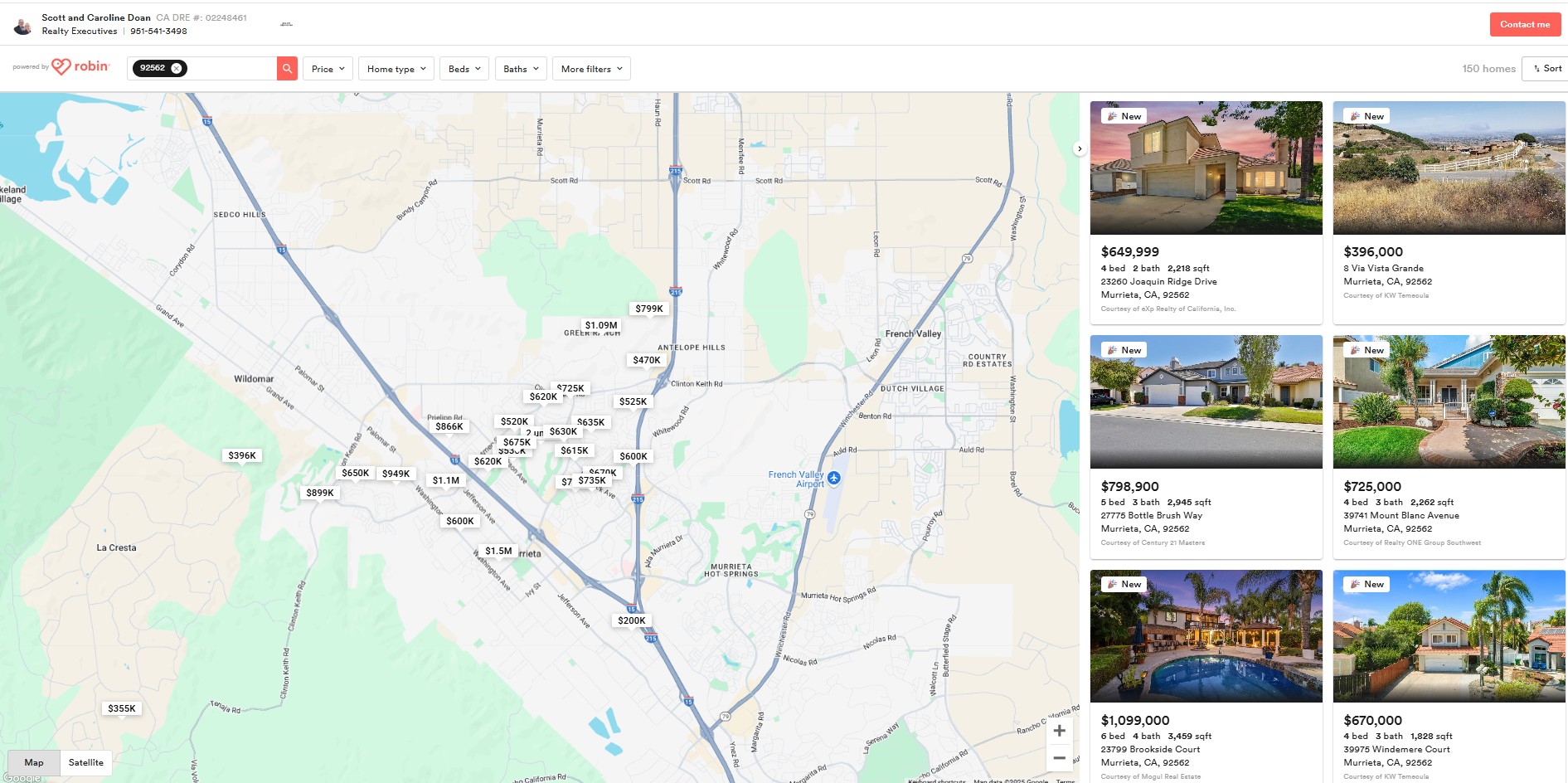Click the Contact me button
The image size is (1568, 783).
[x=1524, y=25]
